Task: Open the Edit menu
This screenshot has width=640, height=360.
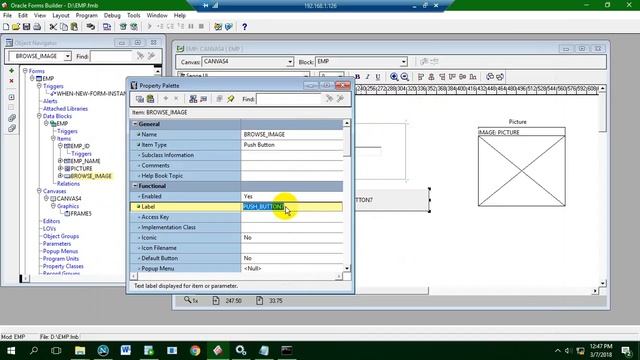Action: [x=23, y=16]
